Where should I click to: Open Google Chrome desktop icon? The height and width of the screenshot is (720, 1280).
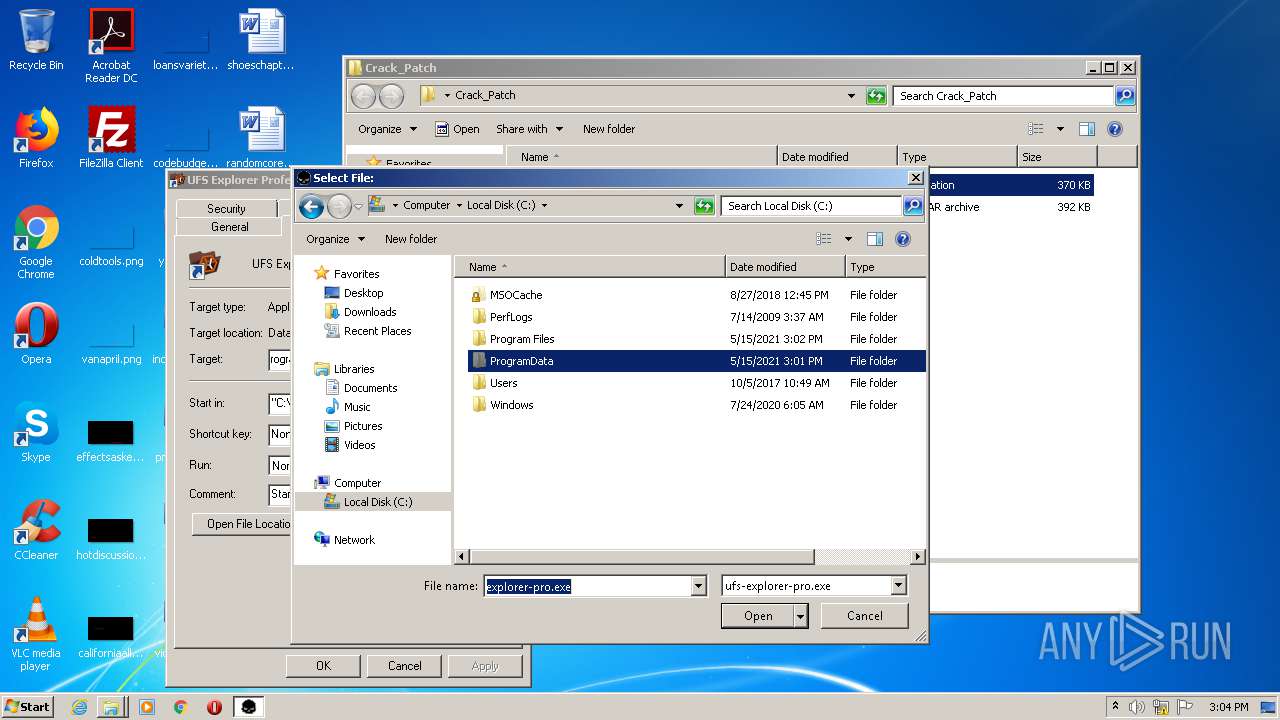pos(36,243)
